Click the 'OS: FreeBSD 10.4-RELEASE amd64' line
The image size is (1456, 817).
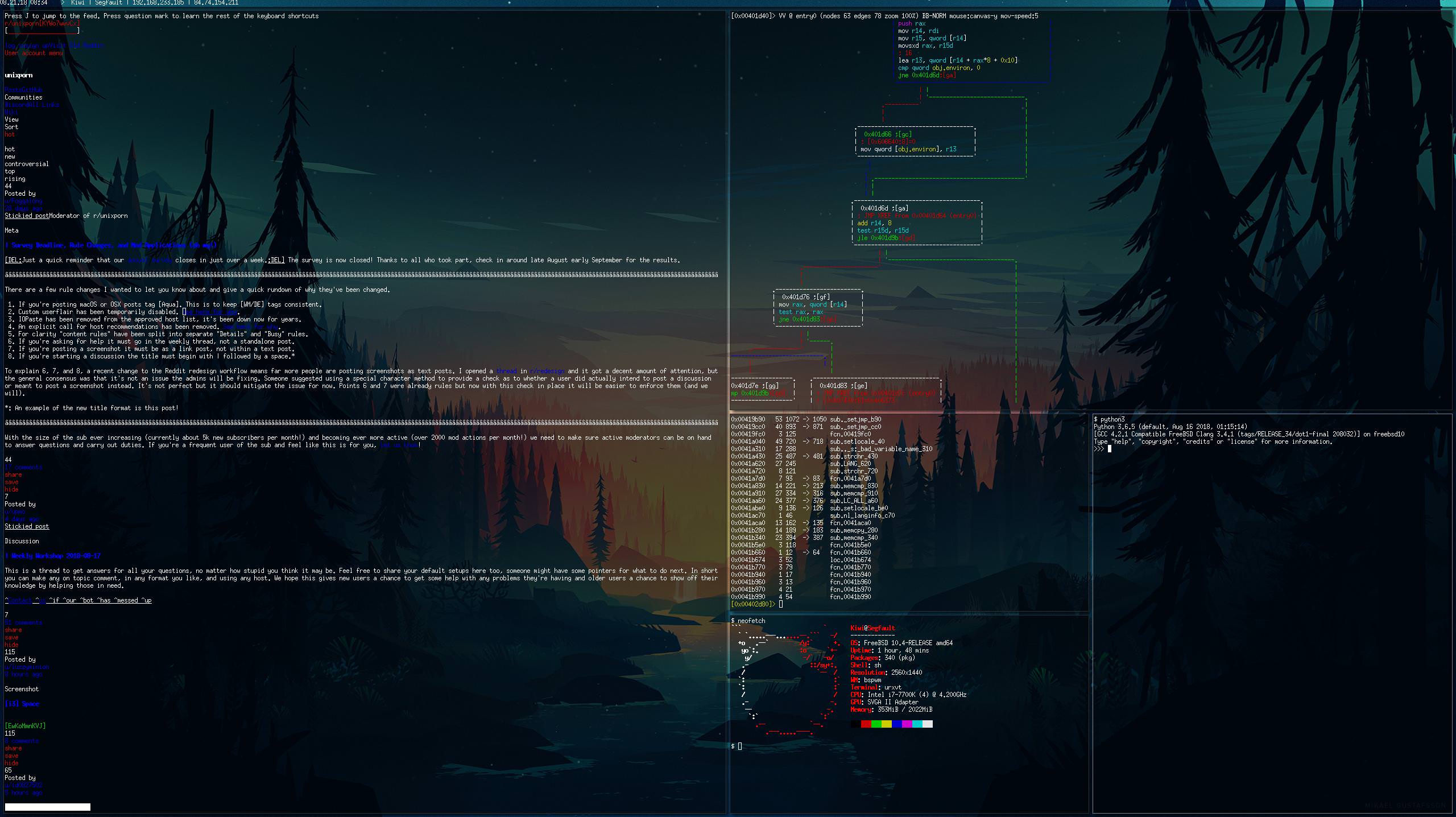(x=901, y=643)
